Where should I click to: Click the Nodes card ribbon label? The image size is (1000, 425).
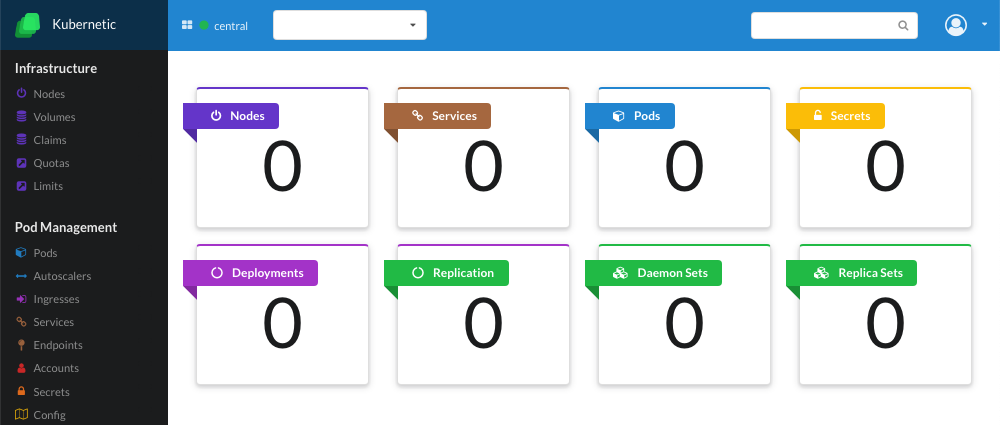231,116
